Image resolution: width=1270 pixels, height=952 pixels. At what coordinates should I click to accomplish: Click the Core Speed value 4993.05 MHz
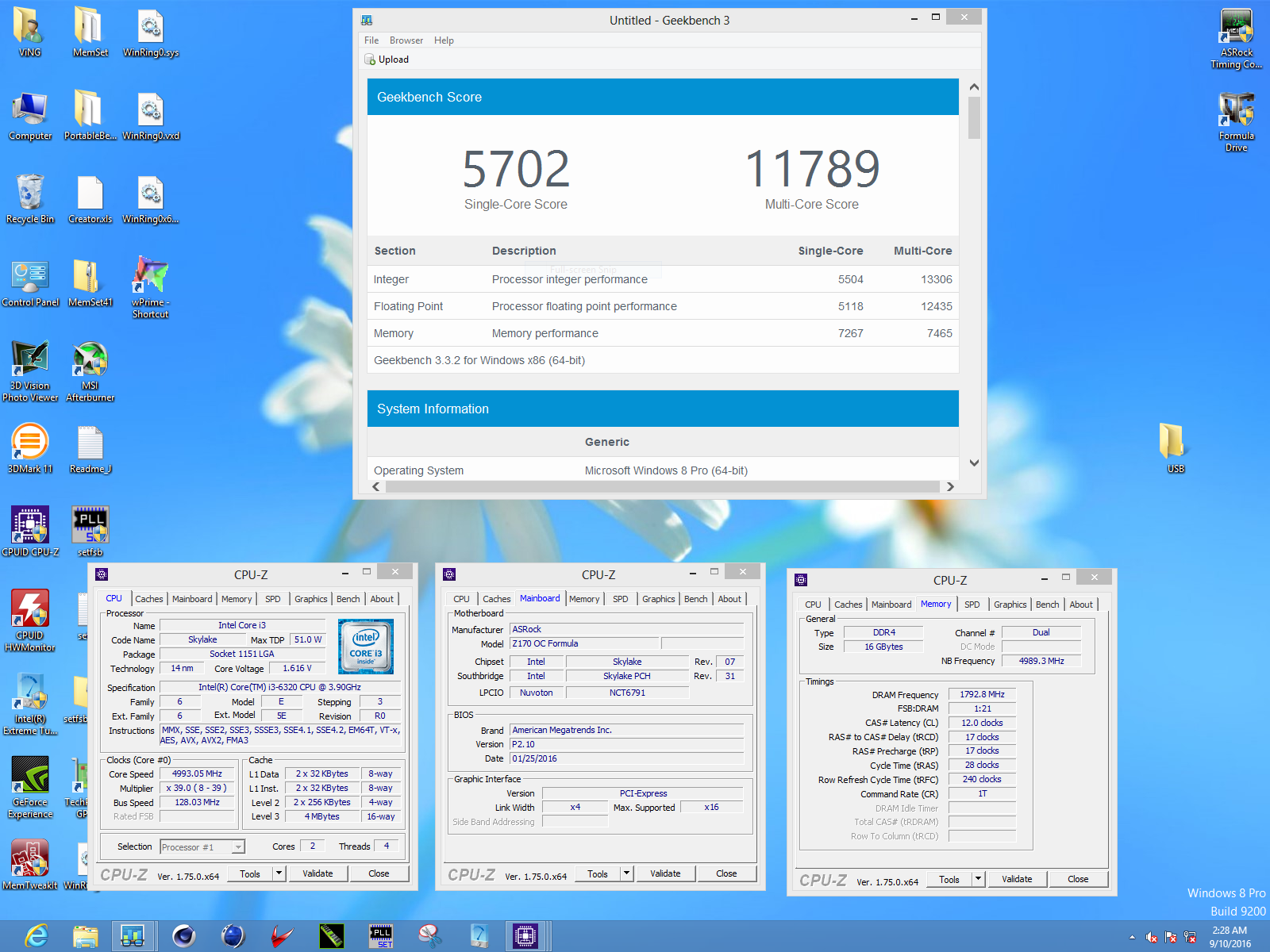pyautogui.click(x=197, y=773)
